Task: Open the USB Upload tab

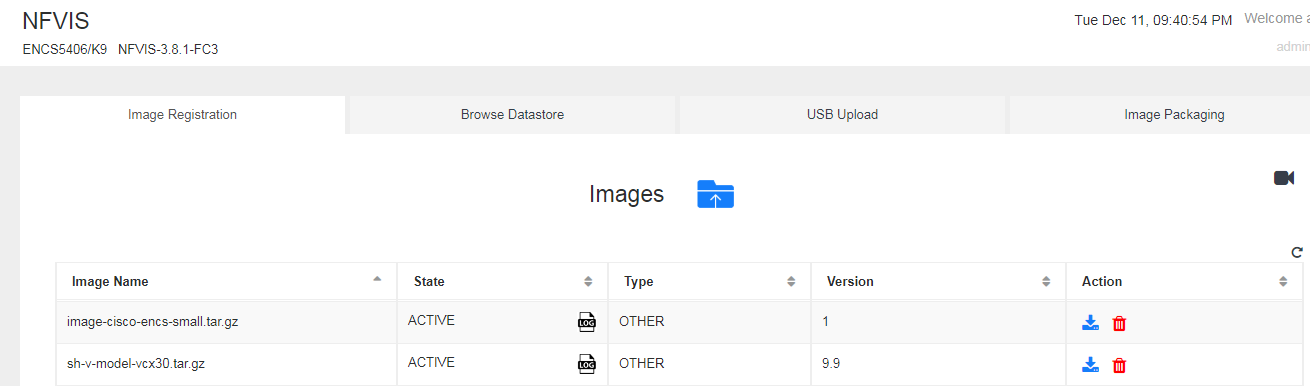Action: [842, 115]
